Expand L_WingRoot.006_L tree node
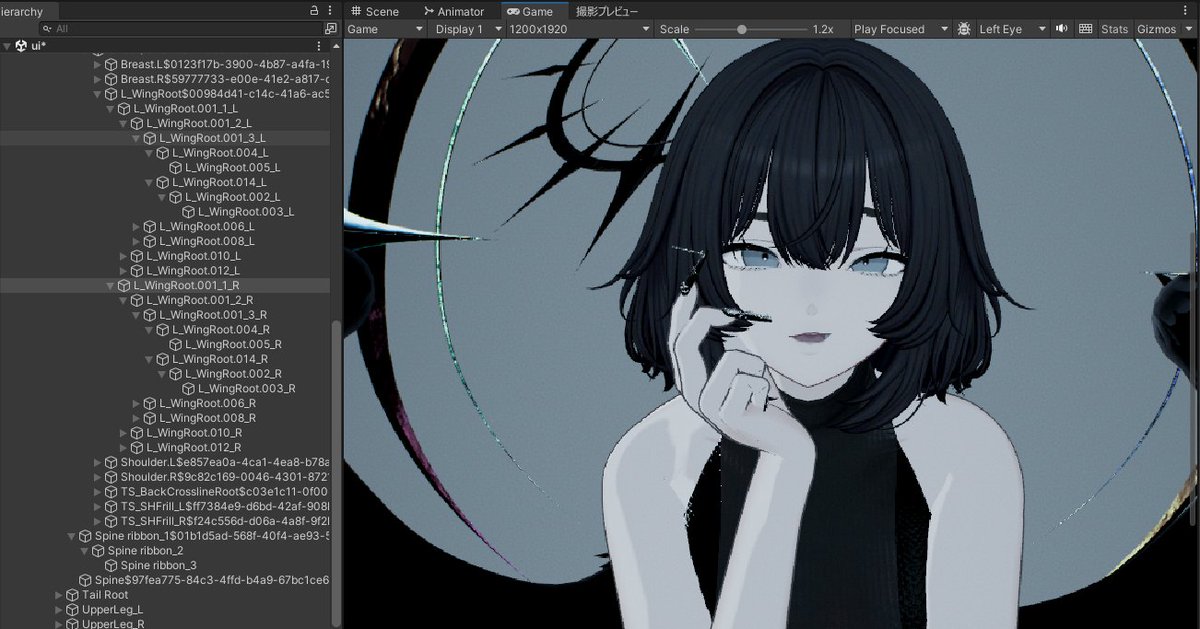 136,226
